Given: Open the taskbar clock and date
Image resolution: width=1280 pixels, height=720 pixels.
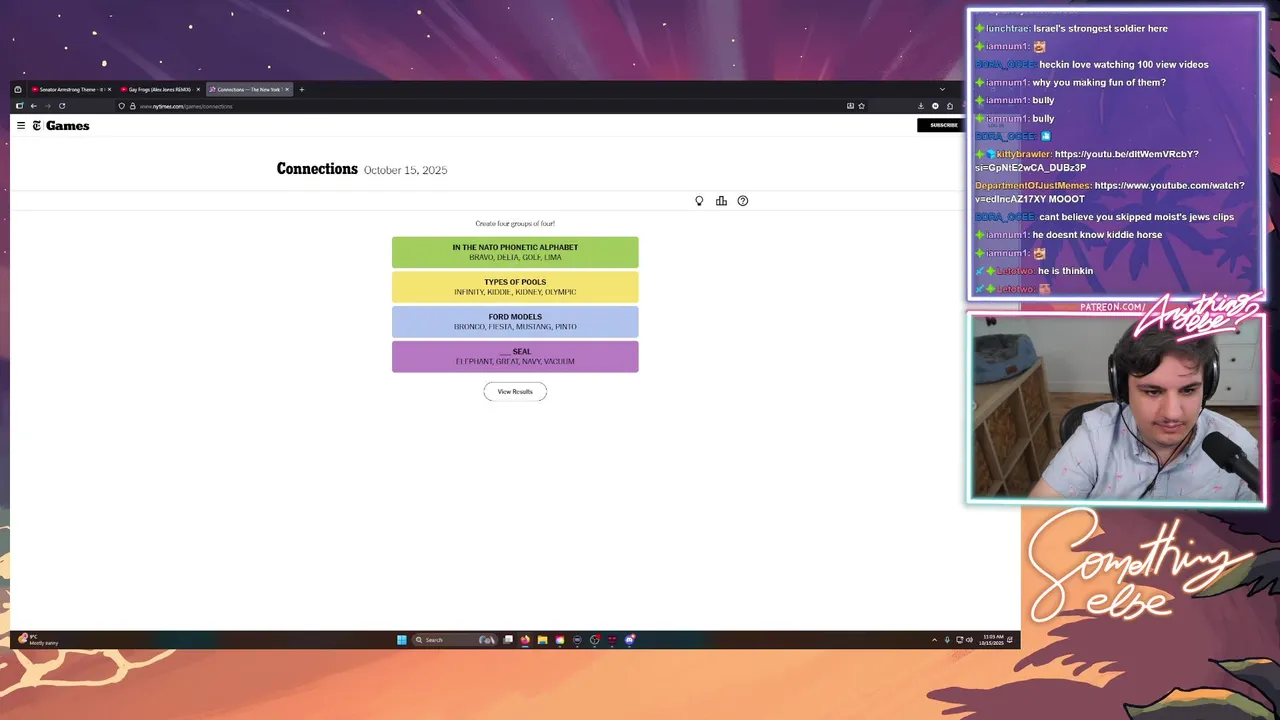Looking at the screenshot, I should click(993, 639).
